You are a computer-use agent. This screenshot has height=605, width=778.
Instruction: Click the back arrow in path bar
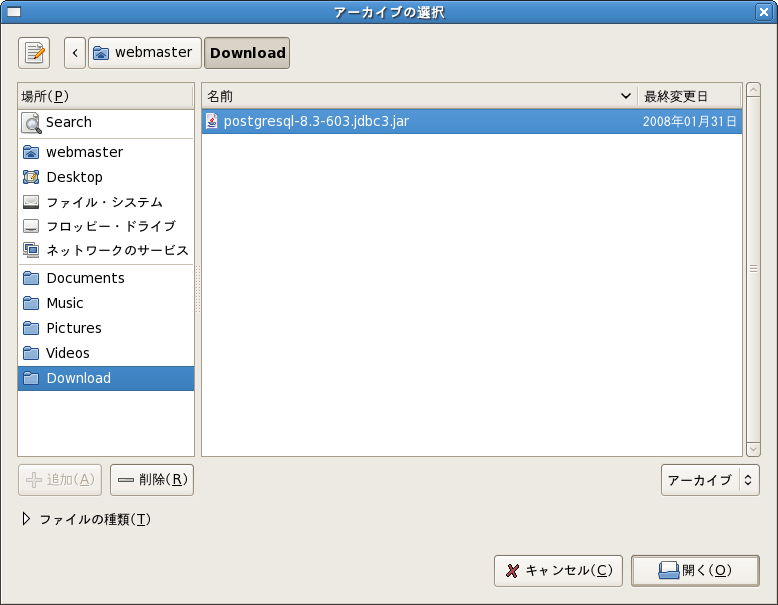point(75,53)
